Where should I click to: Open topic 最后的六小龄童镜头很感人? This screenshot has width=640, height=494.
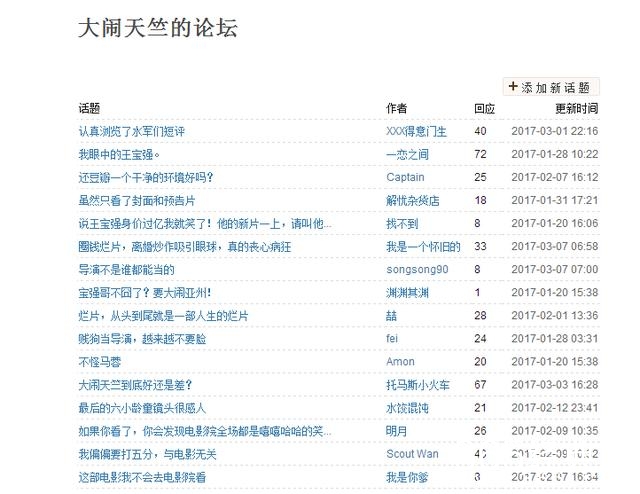coord(142,408)
